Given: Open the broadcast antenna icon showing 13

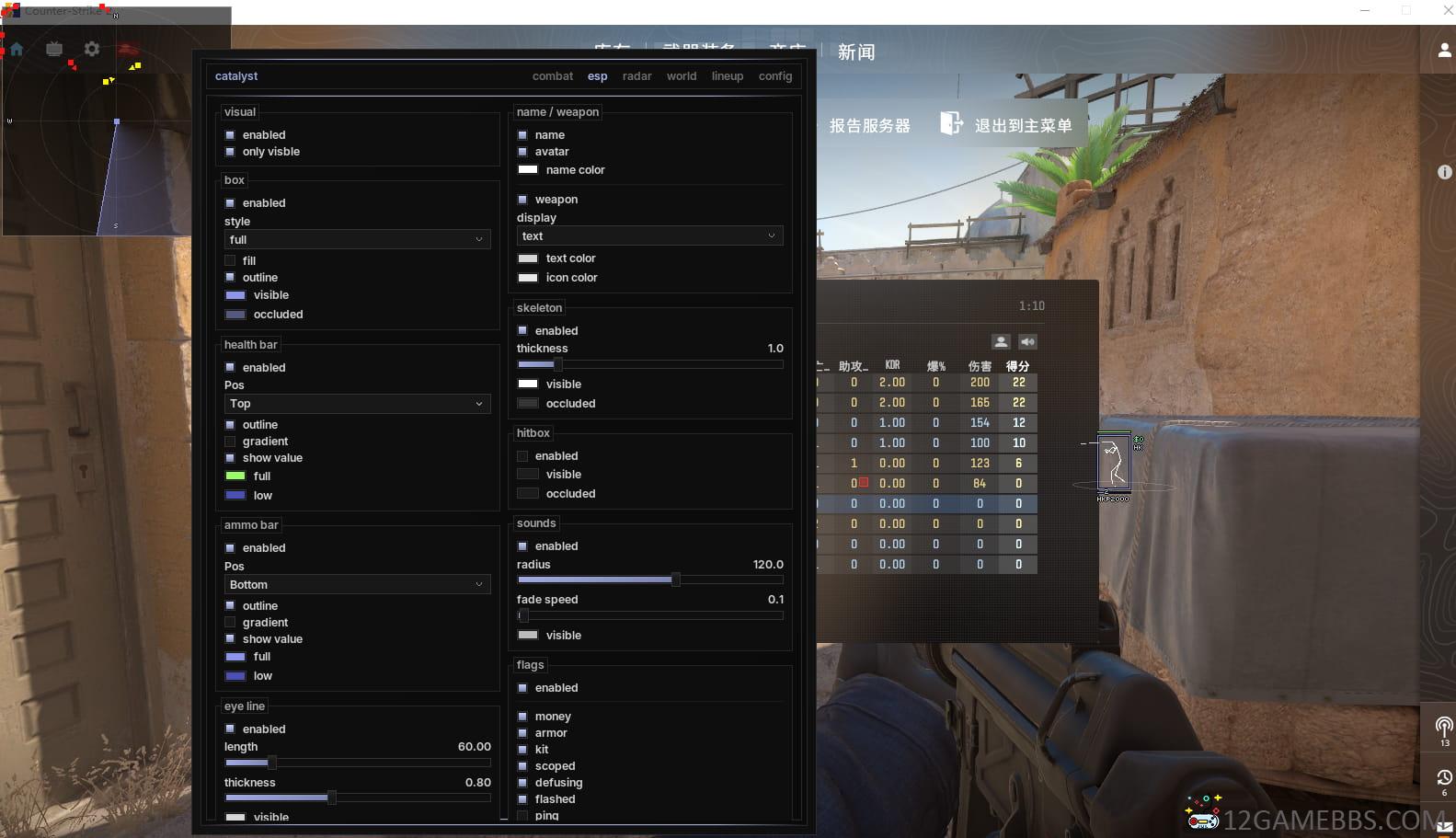Looking at the screenshot, I should point(1445,729).
